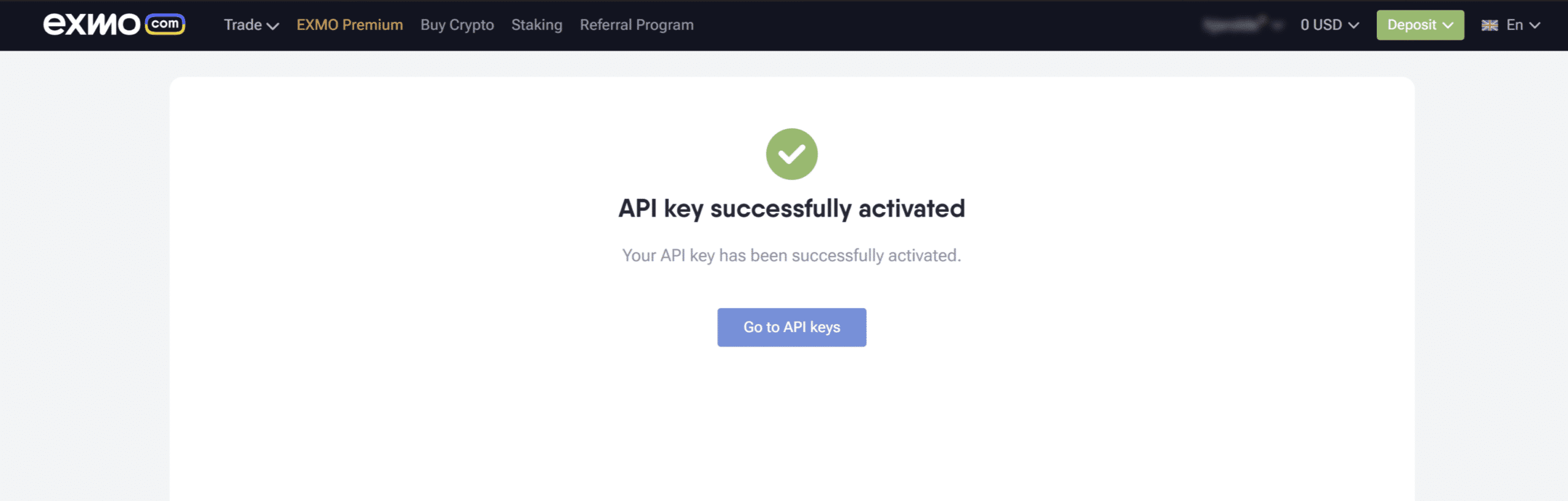Click the 'Your API key has been successfully activated' message

tap(791, 255)
